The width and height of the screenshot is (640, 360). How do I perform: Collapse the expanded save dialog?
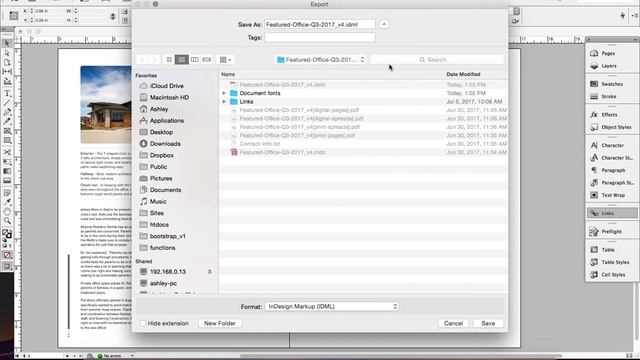click(x=384, y=24)
